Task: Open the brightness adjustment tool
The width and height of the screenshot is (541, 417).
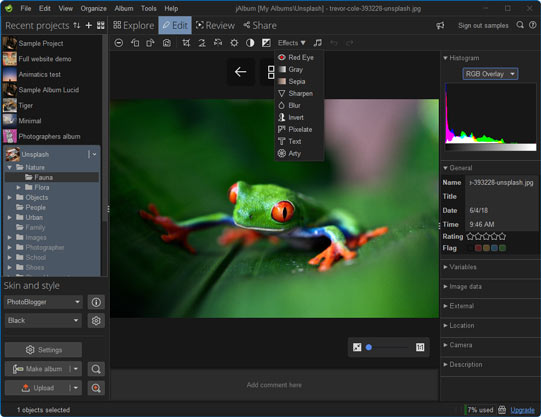Action: pos(234,43)
